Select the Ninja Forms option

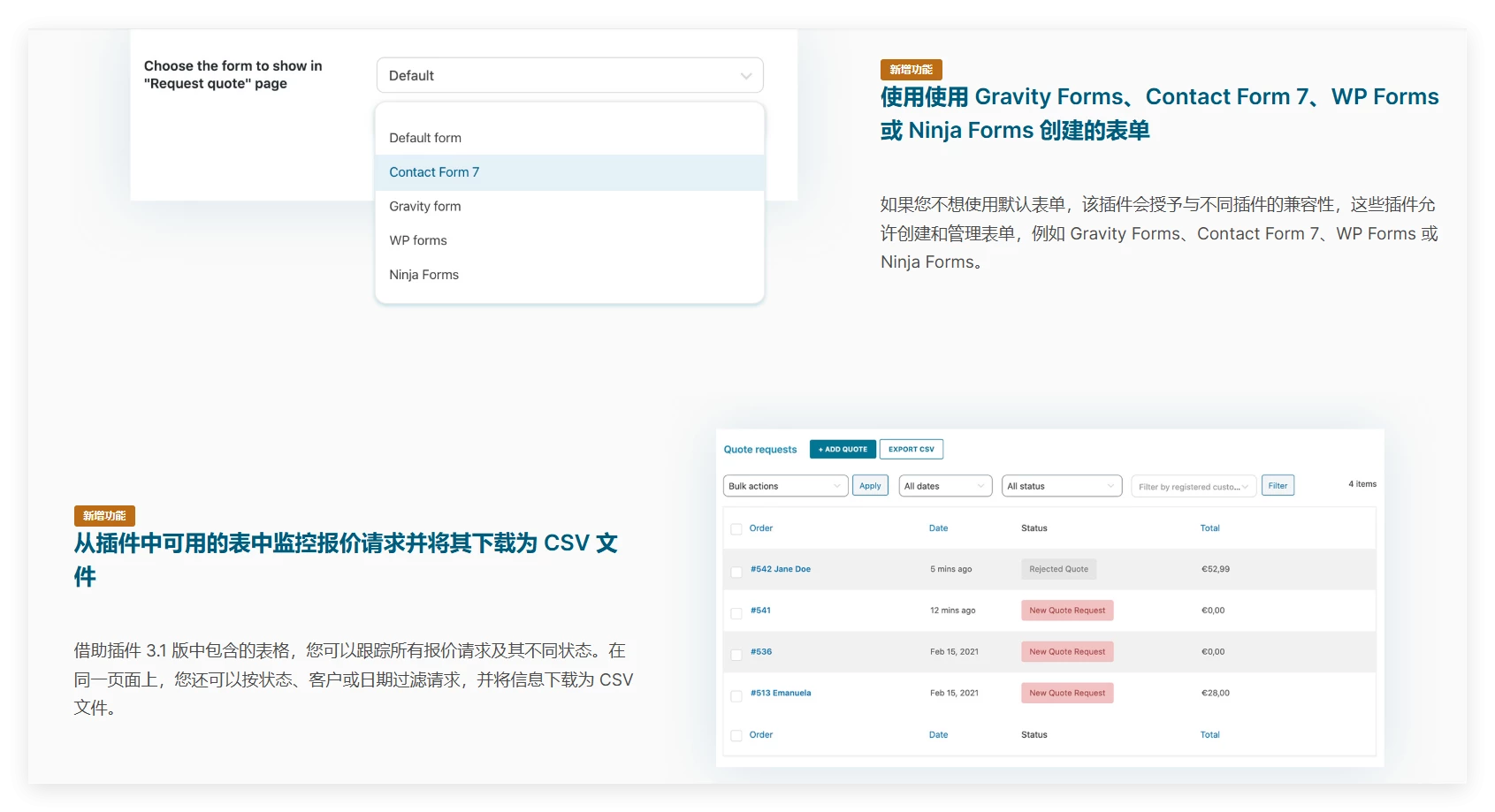coord(424,275)
